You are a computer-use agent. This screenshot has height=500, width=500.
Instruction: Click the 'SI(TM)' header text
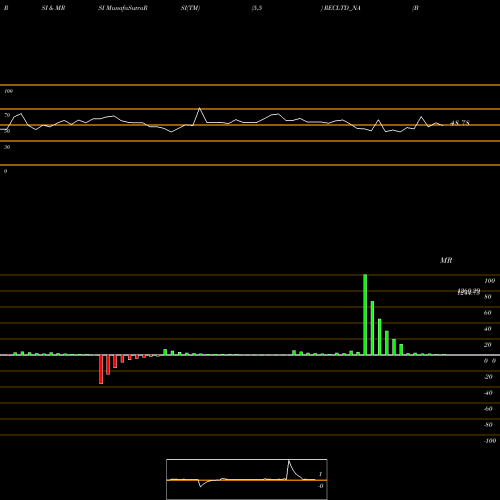click(x=190, y=8)
